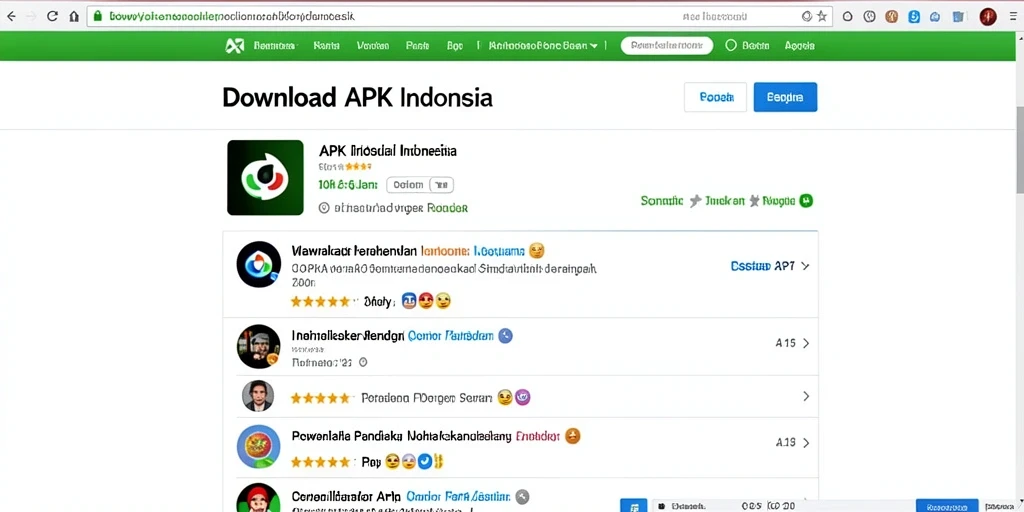Open the browser hamburger menu
Screen dimensions: 1024x512
pyautogui.click(x=1013, y=16)
